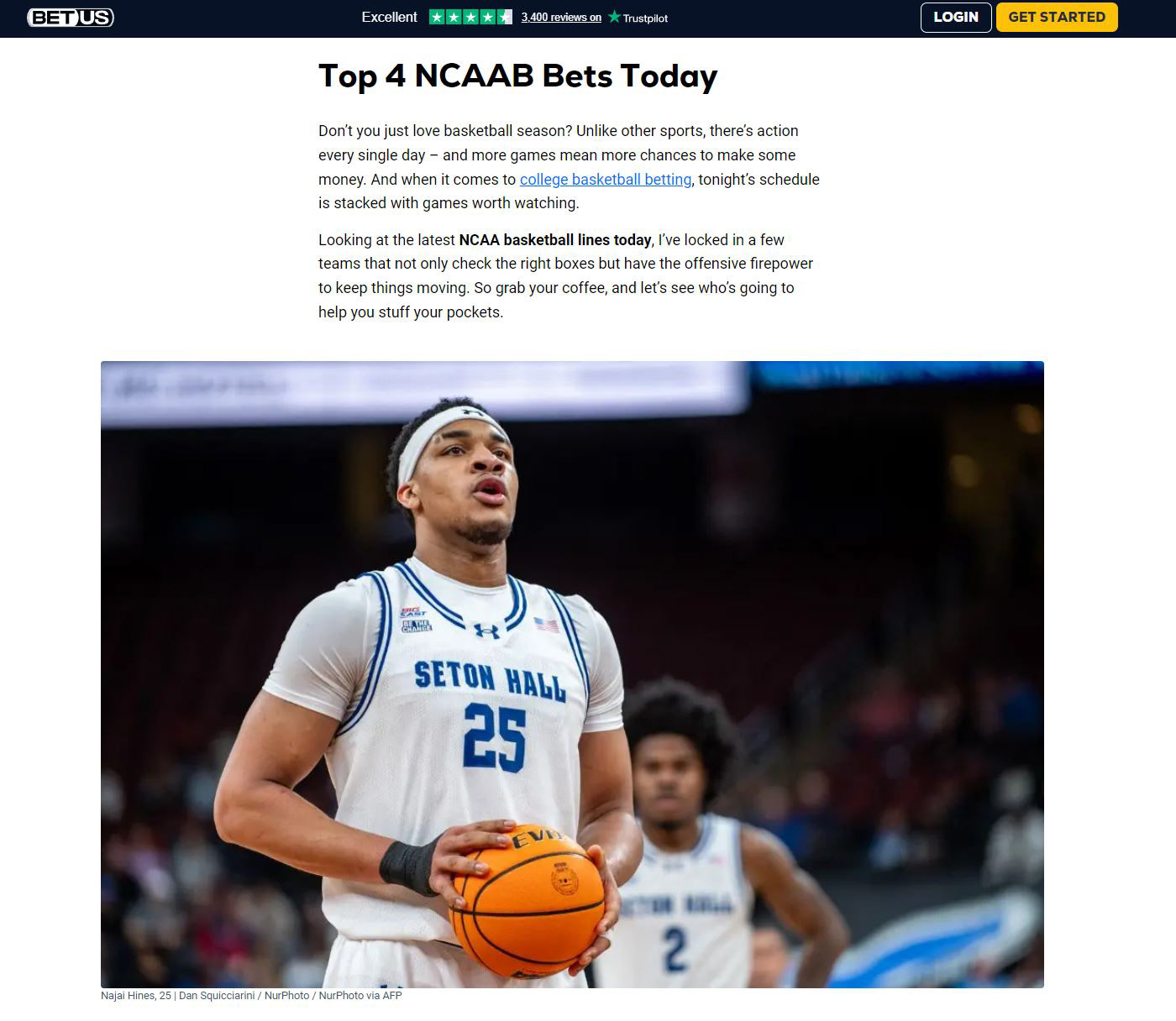
Task: Click the last half-filled Trustpilot star
Action: (504, 17)
